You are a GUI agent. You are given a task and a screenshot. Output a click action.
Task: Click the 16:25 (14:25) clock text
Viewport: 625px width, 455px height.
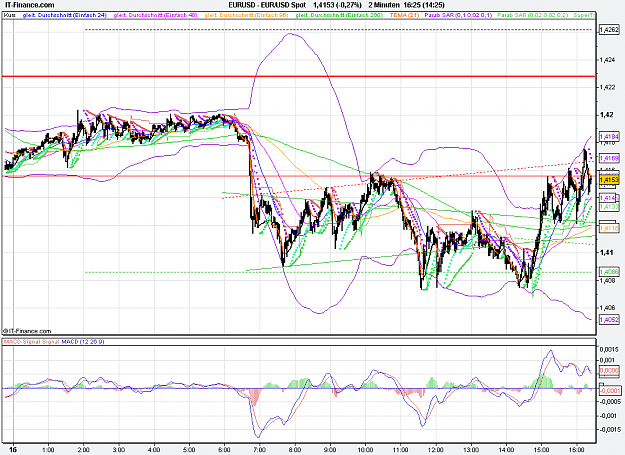(x=424, y=5)
